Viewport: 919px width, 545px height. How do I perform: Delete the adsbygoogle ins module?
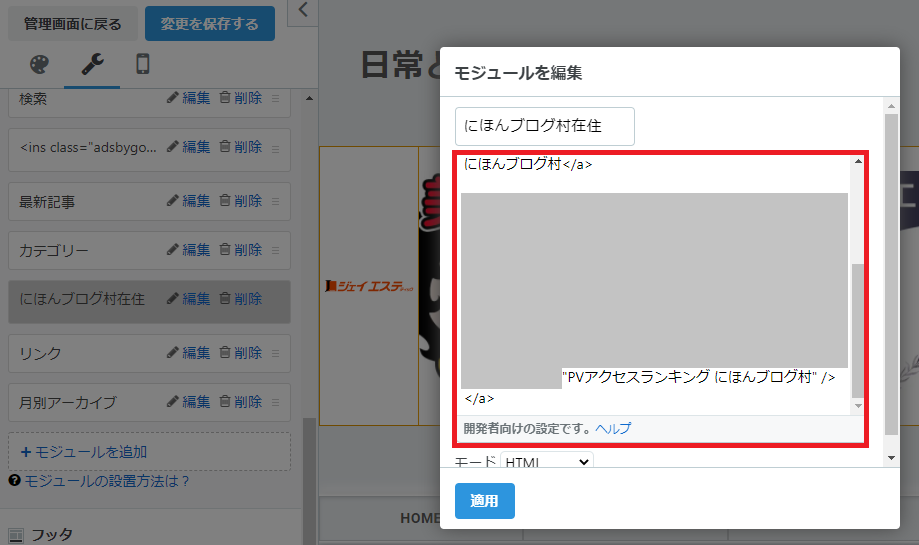click(x=241, y=147)
